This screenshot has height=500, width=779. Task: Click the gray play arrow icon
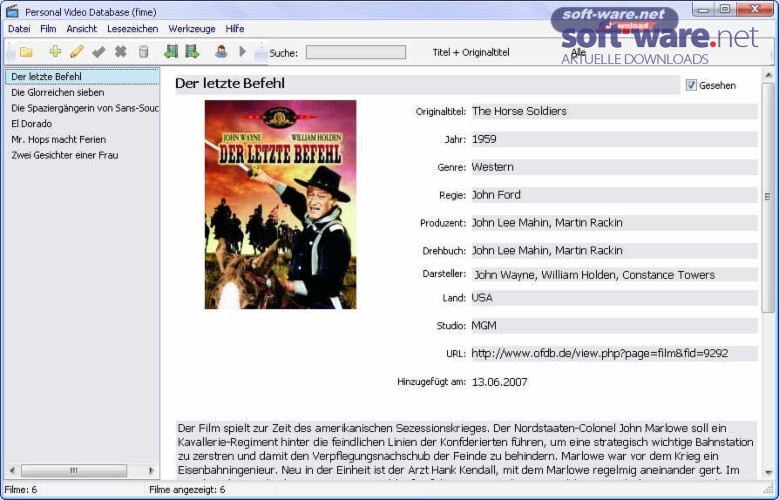click(242, 51)
